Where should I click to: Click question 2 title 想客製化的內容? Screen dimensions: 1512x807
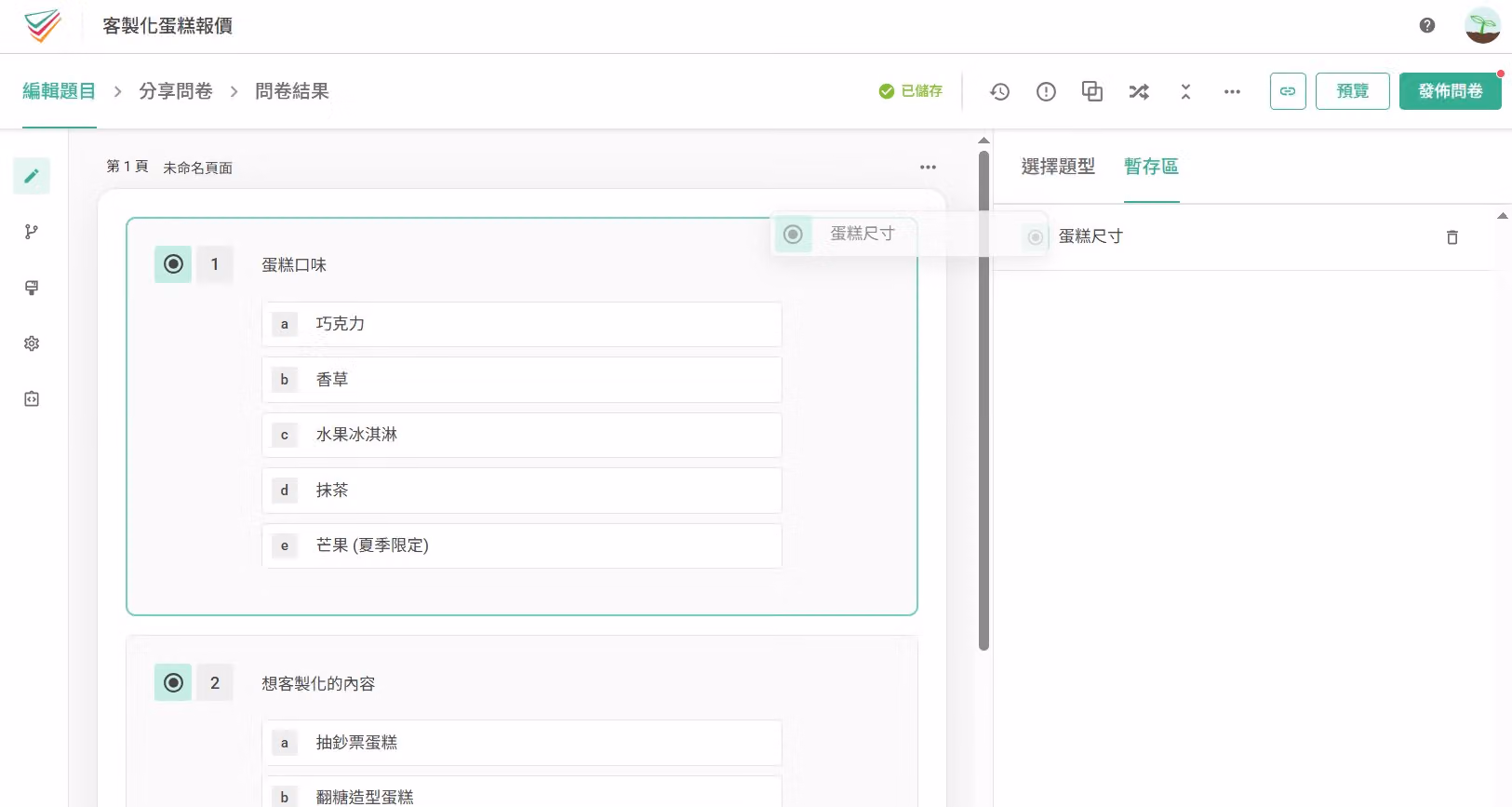[x=318, y=684]
